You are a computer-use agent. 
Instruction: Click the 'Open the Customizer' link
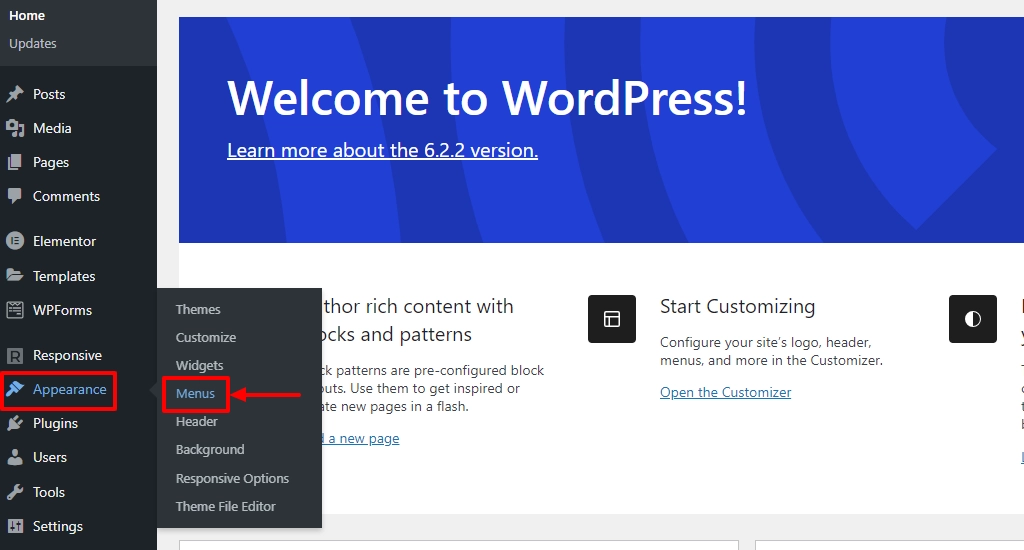coord(726,392)
